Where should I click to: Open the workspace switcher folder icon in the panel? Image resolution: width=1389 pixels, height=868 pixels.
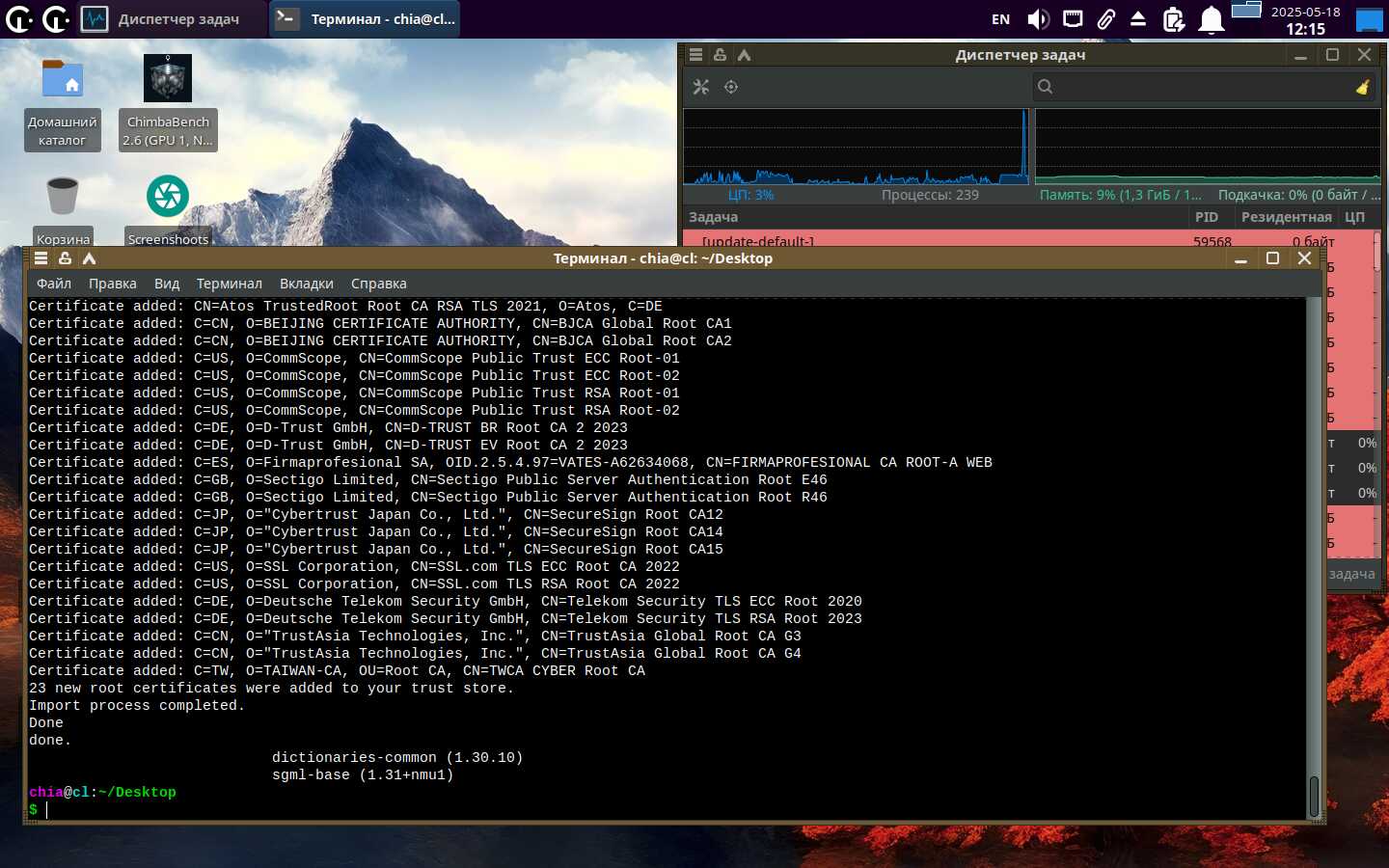(x=1246, y=10)
